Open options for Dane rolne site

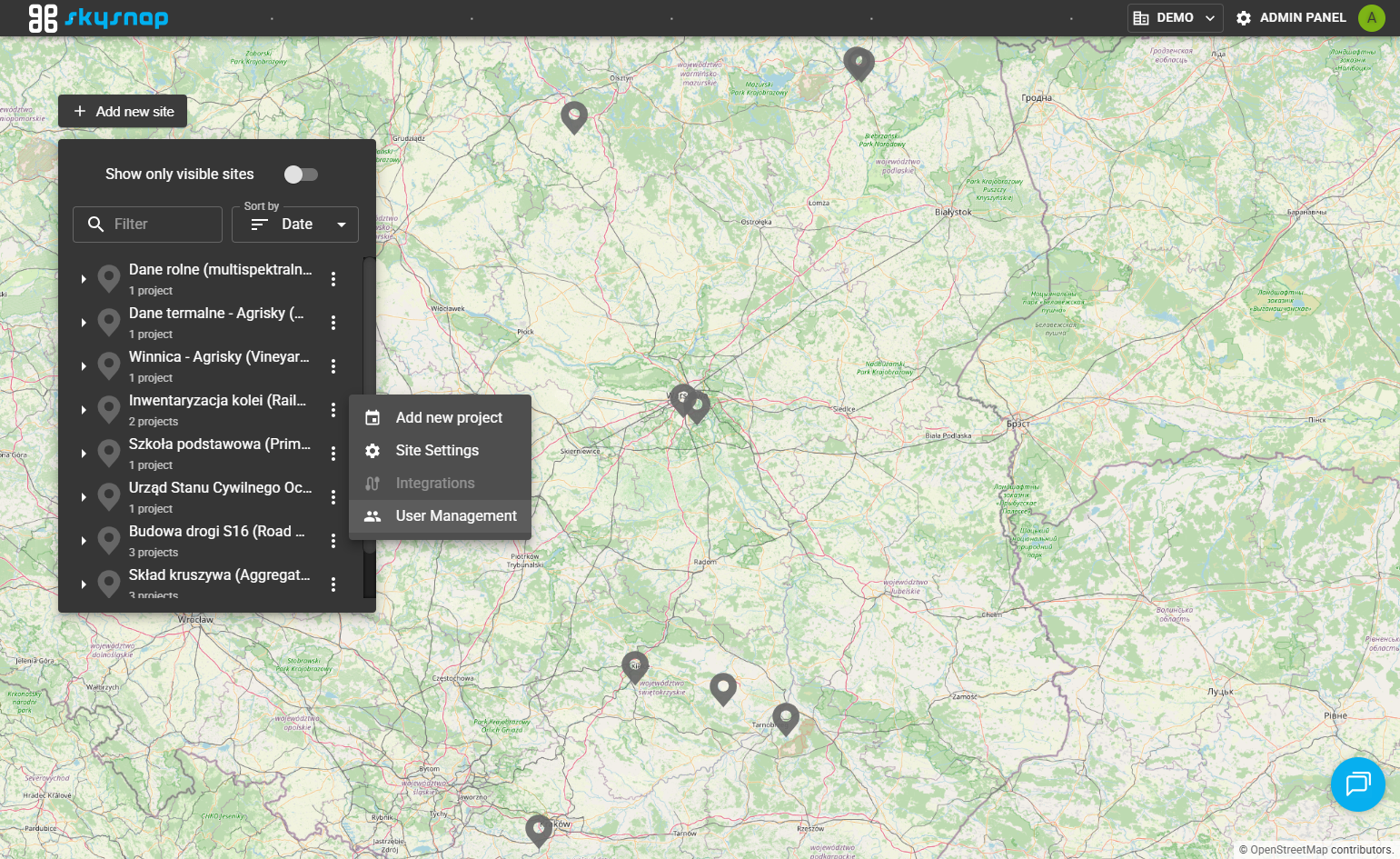click(333, 279)
